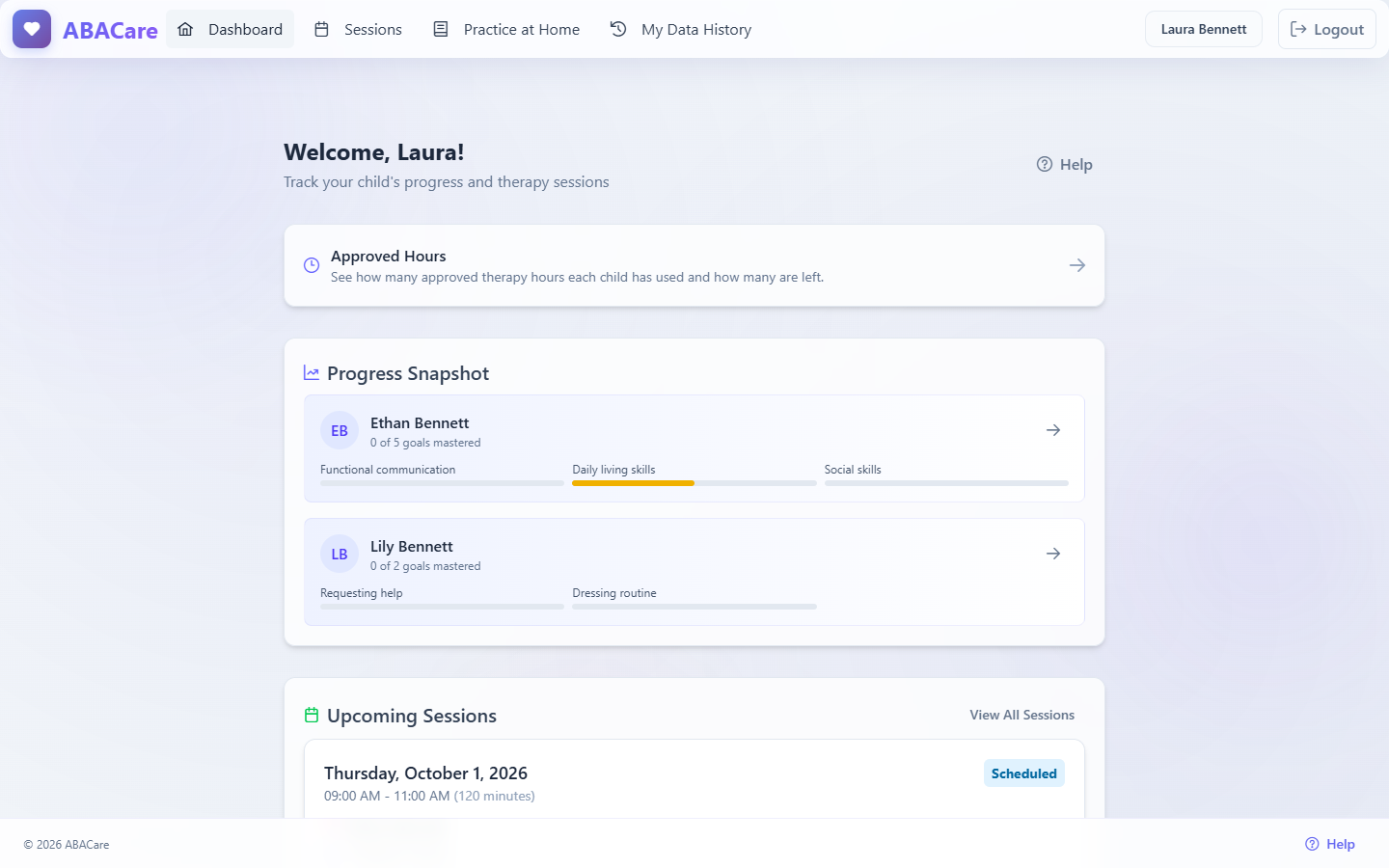Click the Practice at Home notes icon

pyautogui.click(x=441, y=29)
